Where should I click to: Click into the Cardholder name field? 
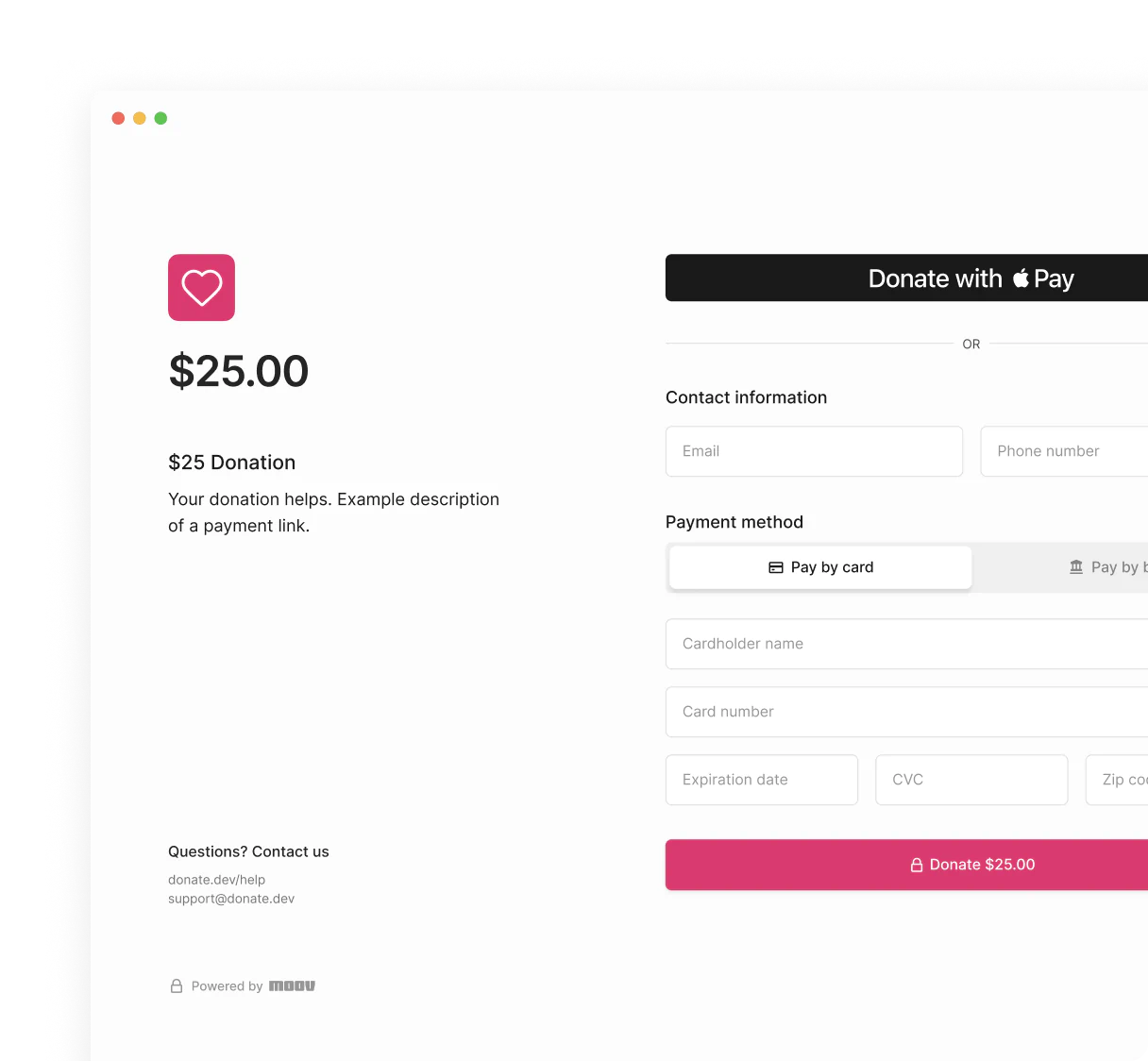pyautogui.click(x=906, y=644)
